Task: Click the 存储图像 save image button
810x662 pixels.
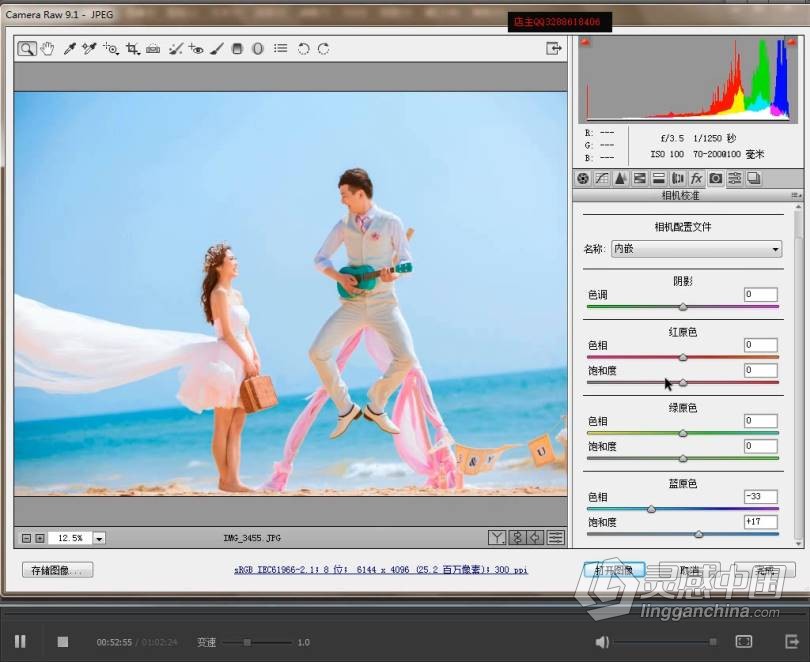Action: coord(57,570)
